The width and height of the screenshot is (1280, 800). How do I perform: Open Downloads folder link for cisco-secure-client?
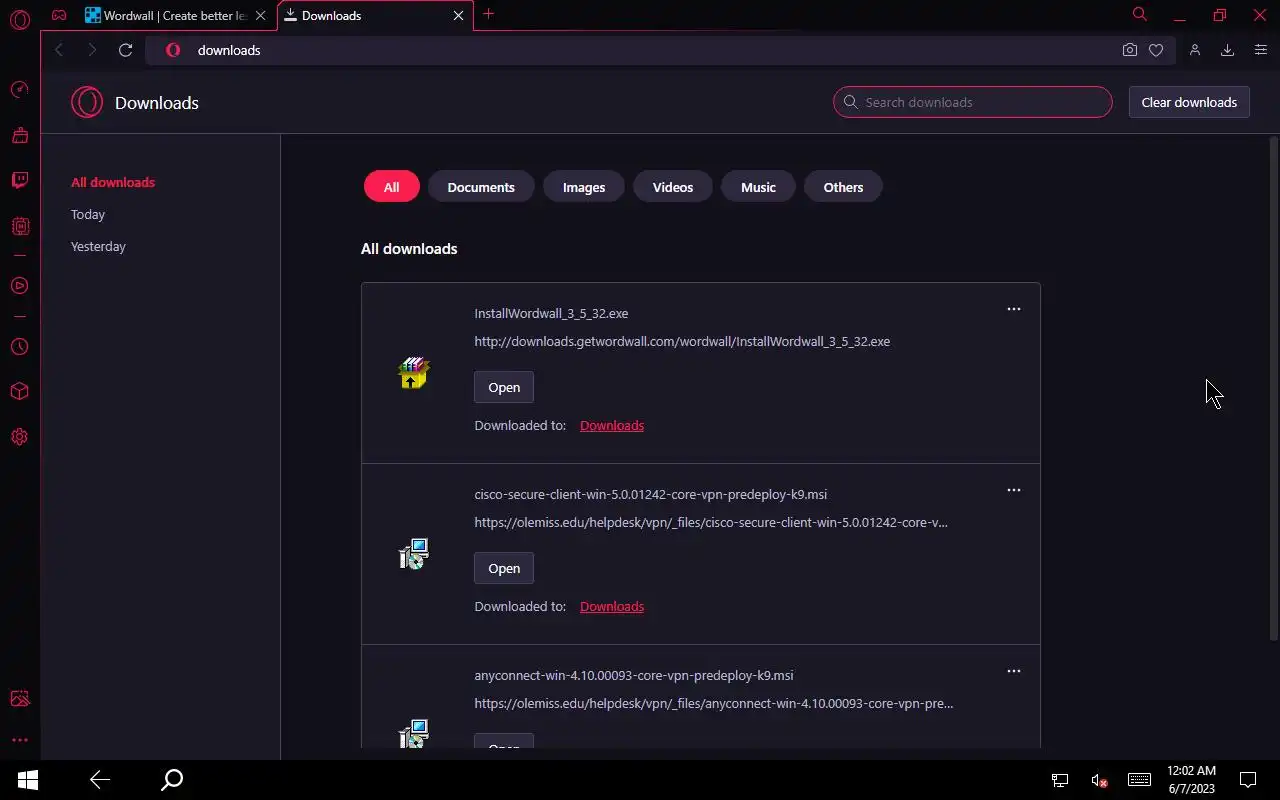tap(612, 606)
